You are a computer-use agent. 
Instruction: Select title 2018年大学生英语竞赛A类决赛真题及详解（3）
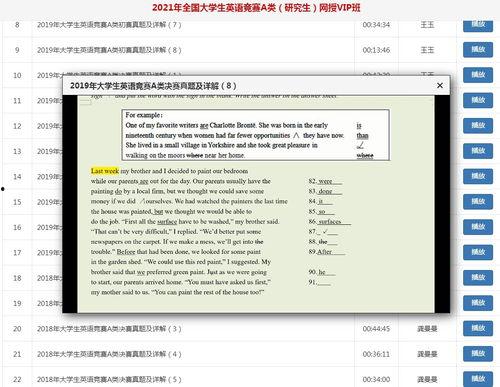(x=109, y=329)
